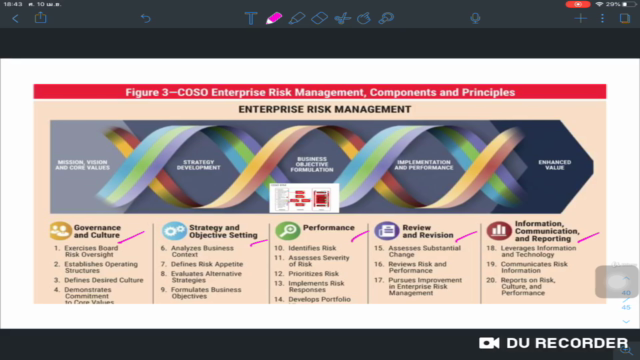Tap the Wi-Fi status icon
This screenshot has width=640, height=360.
click(599, 4)
